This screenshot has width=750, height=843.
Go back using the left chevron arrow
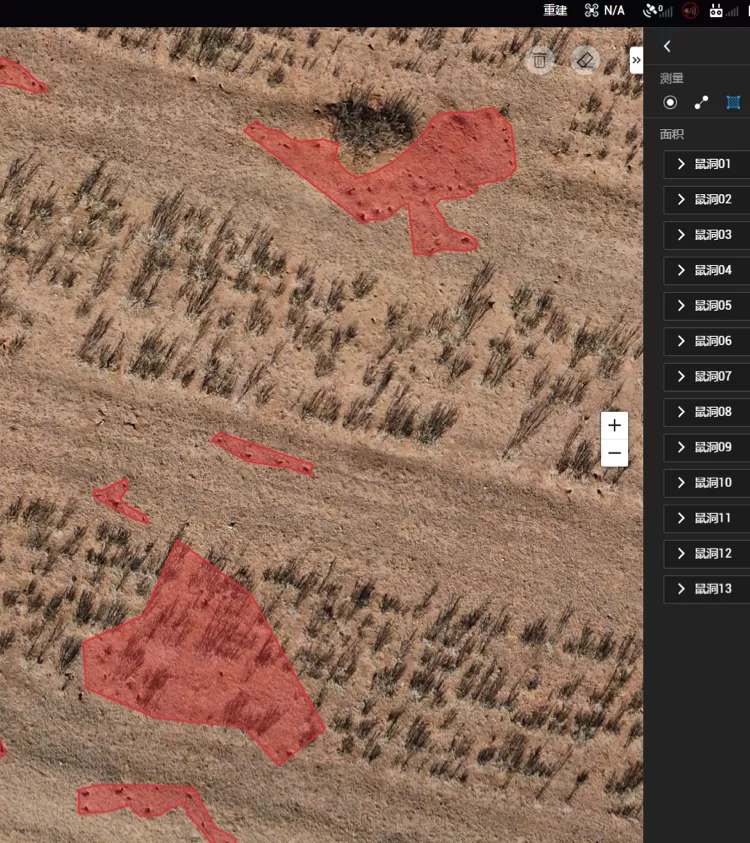(x=667, y=46)
